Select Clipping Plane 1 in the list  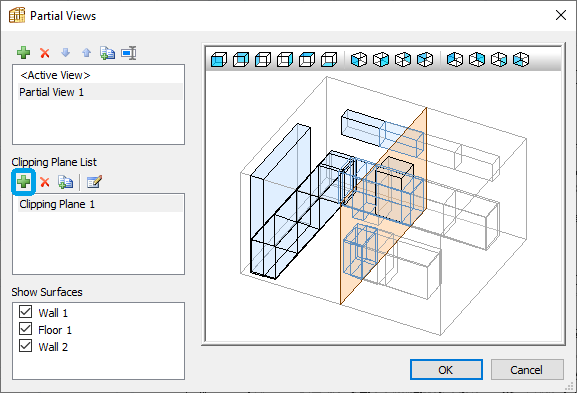[100, 204]
